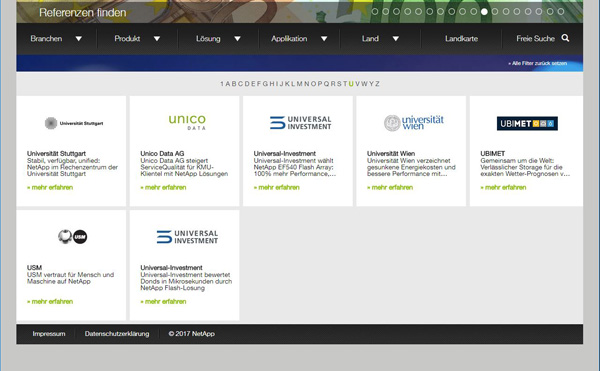Click mehr erfahren under Universität Wien
600x371 pixels.
click(x=390, y=187)
